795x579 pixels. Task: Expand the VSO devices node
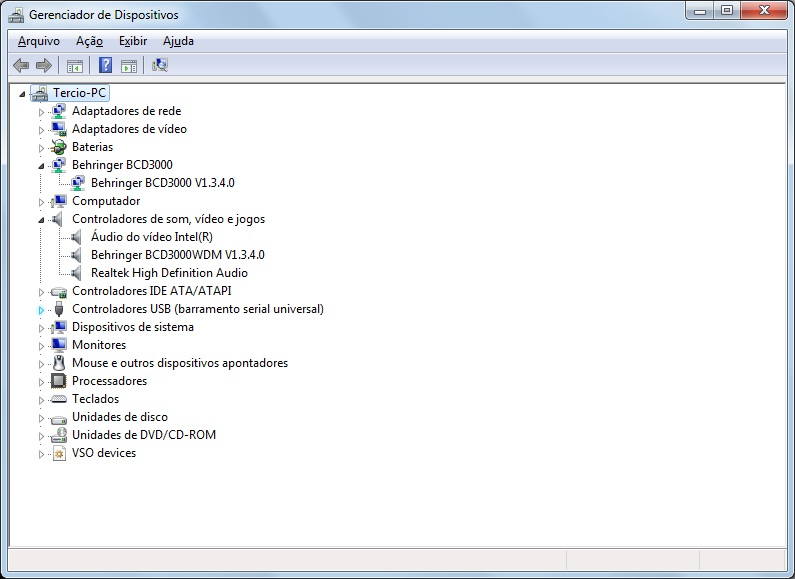tap(41, 454)
